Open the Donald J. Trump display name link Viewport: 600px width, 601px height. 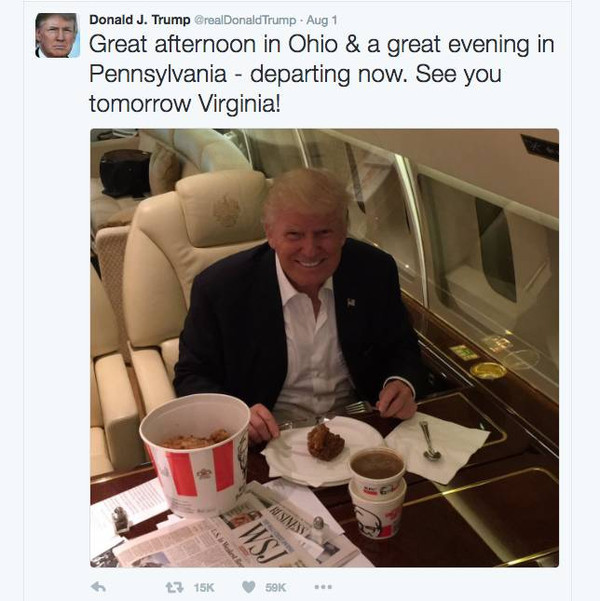tap(140, 20)
